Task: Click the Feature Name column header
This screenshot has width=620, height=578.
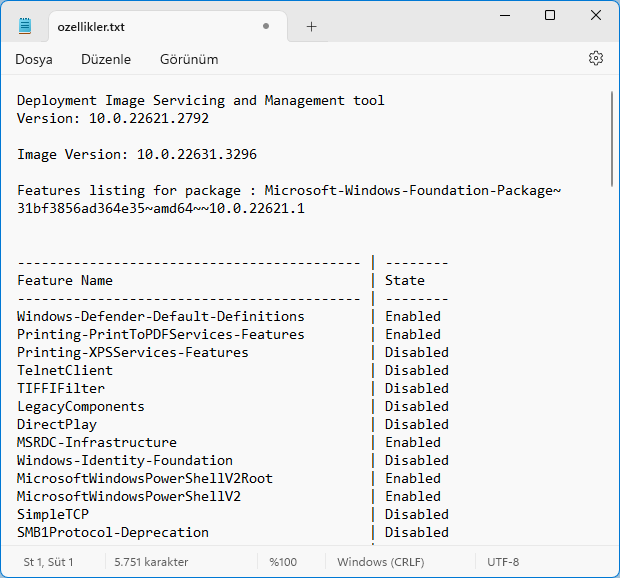Action: pos(65,280)
